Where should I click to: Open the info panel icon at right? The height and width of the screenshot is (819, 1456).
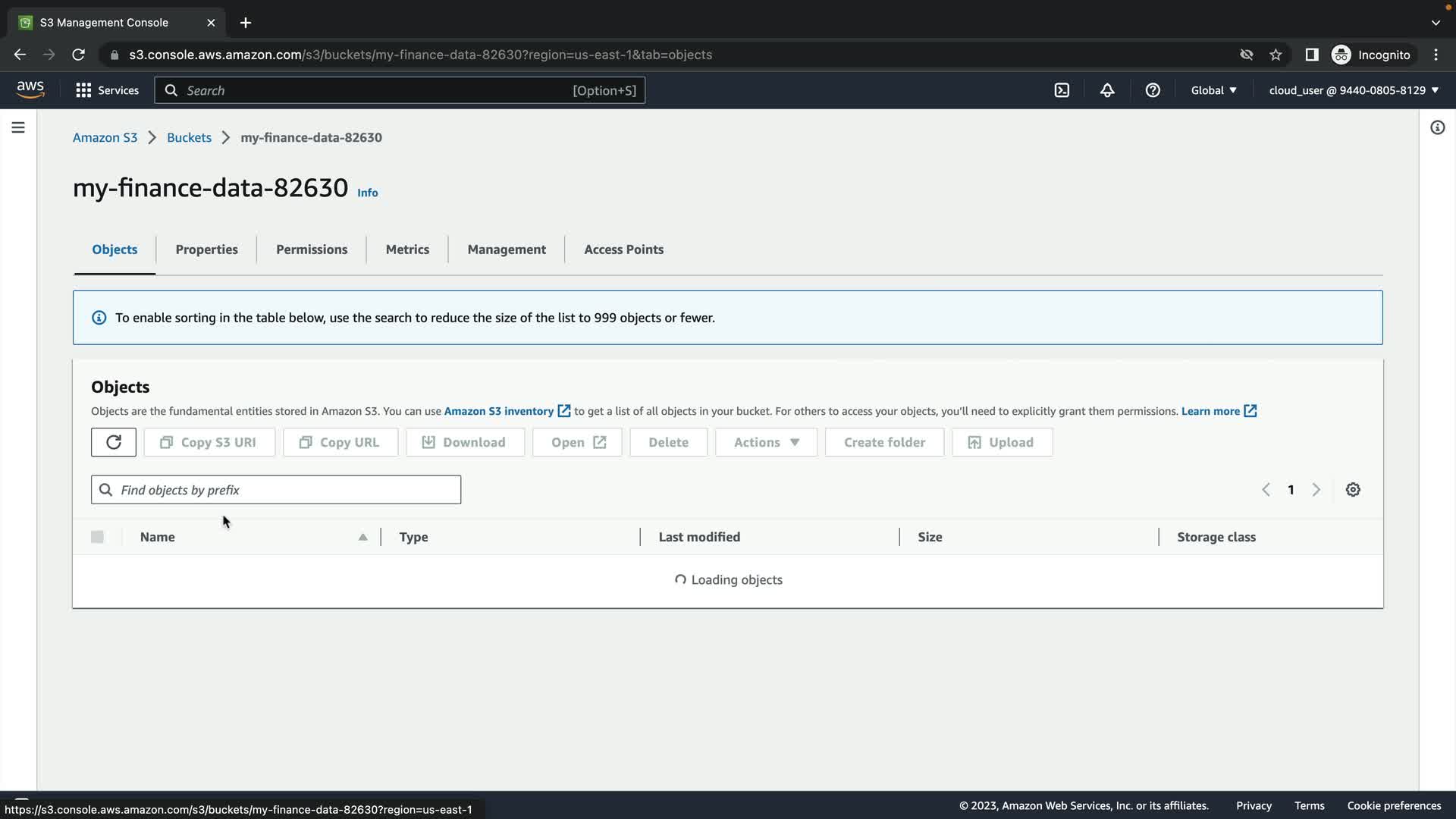(1437, 127)
